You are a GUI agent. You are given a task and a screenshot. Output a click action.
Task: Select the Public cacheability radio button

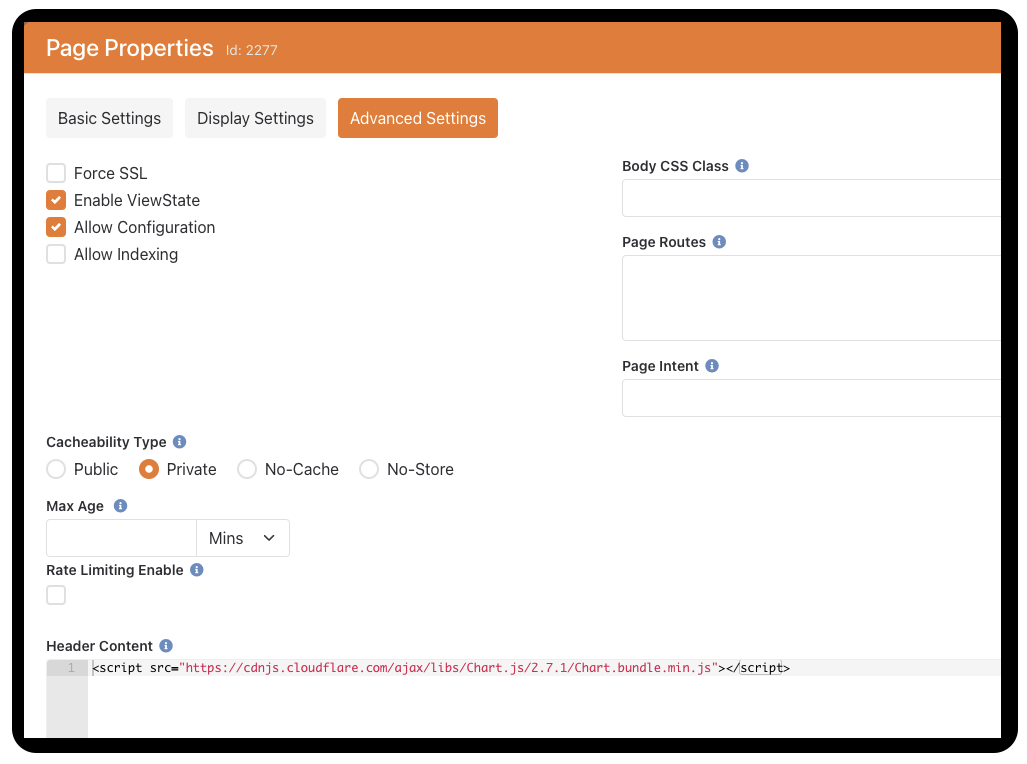[x=56, y=469]
